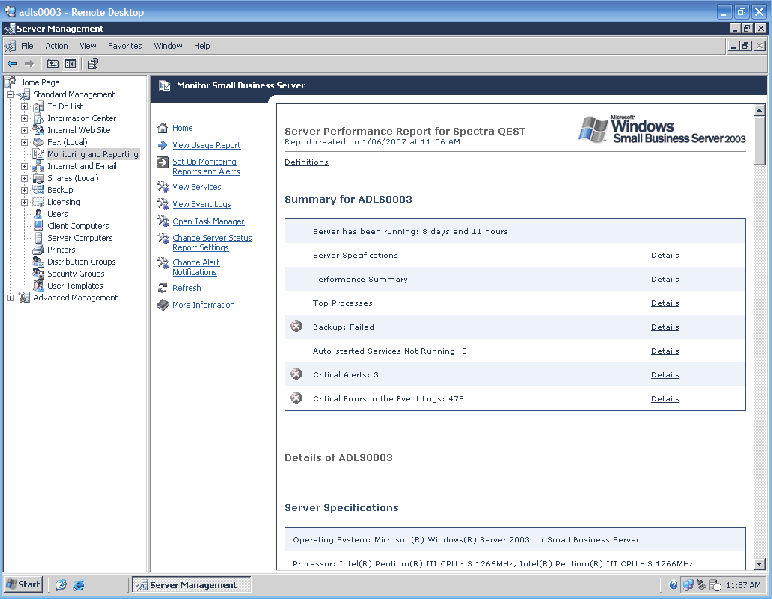Screen dimensions: 772x599
Task: Click the Backup Failed error icon
Action: tap(296, 326)
